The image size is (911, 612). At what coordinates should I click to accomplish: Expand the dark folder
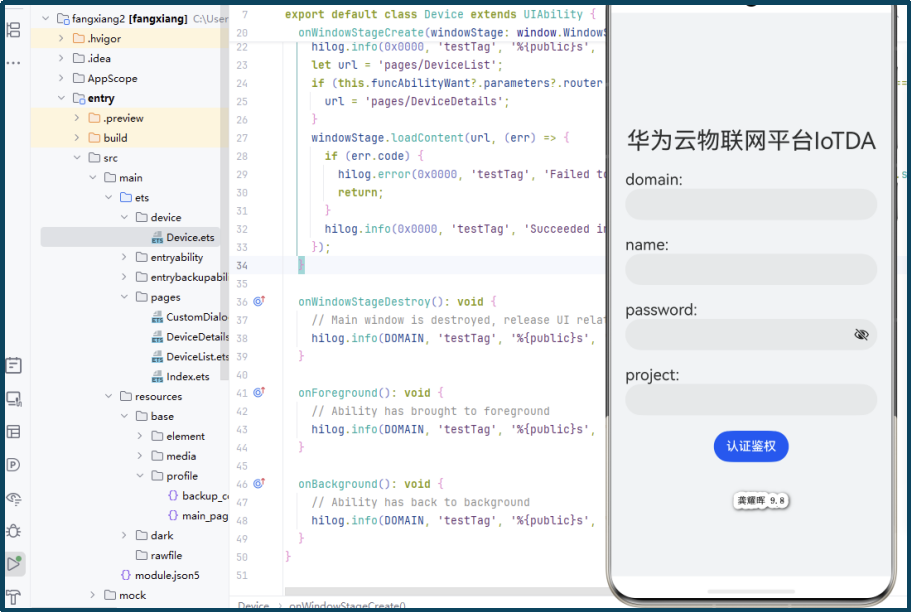(124, 535)
